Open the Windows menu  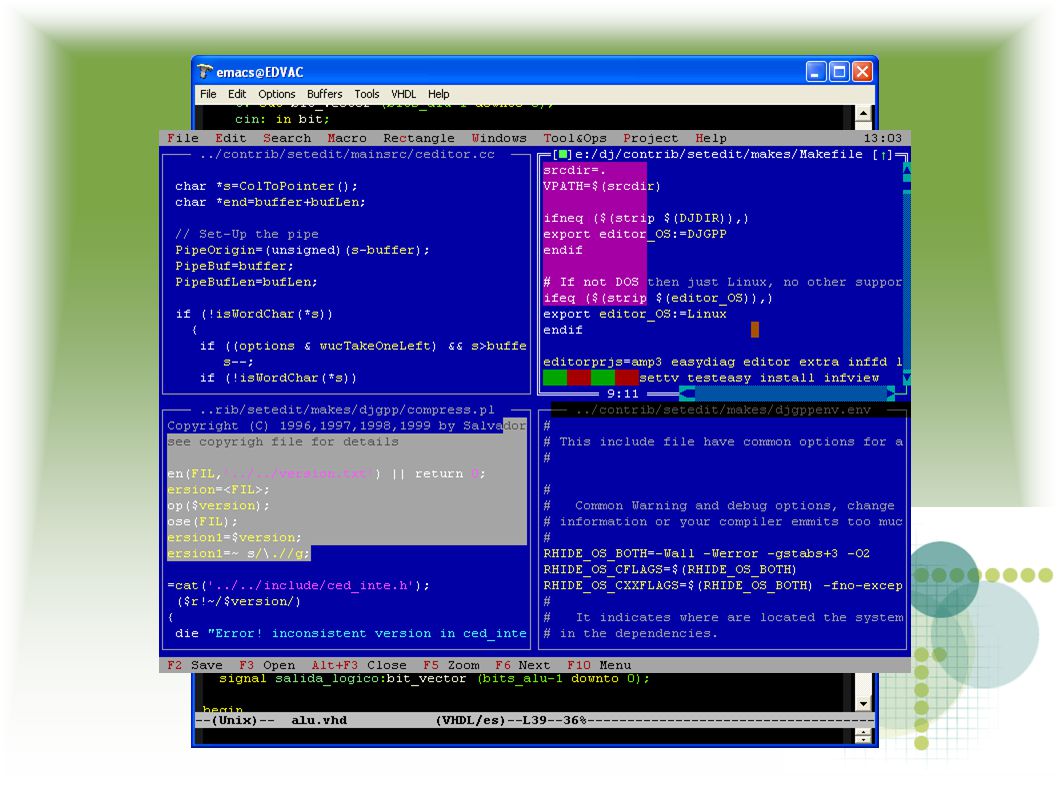499,138
